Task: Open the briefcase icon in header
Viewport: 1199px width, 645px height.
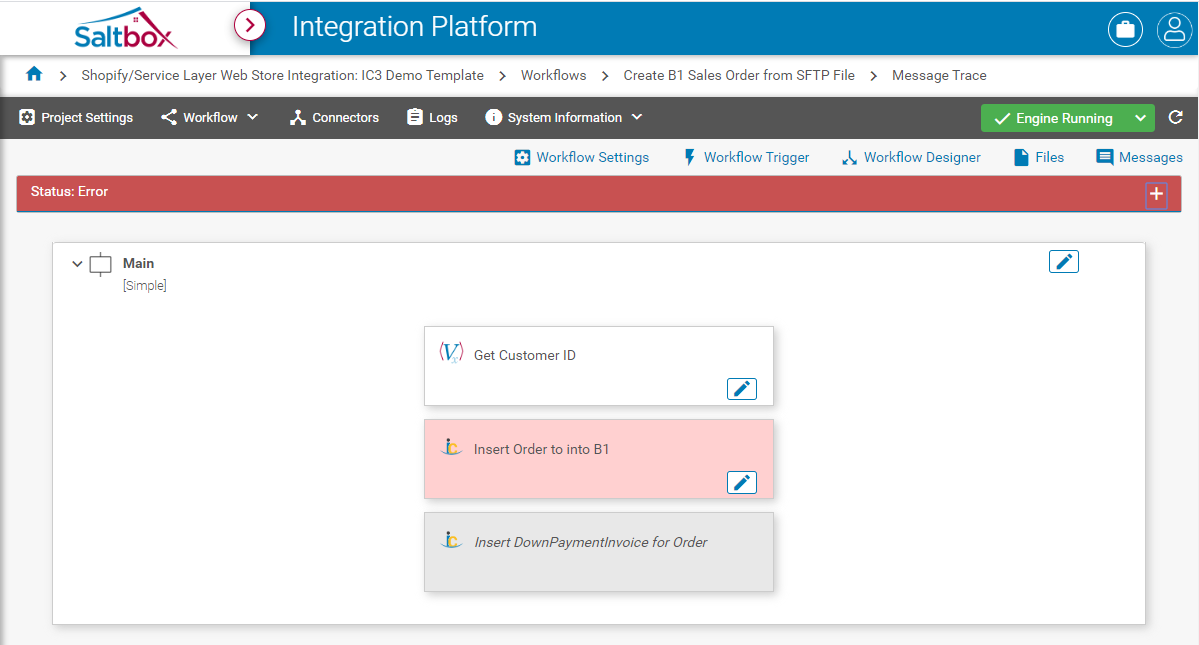Action: click(x=1125, y=30)
